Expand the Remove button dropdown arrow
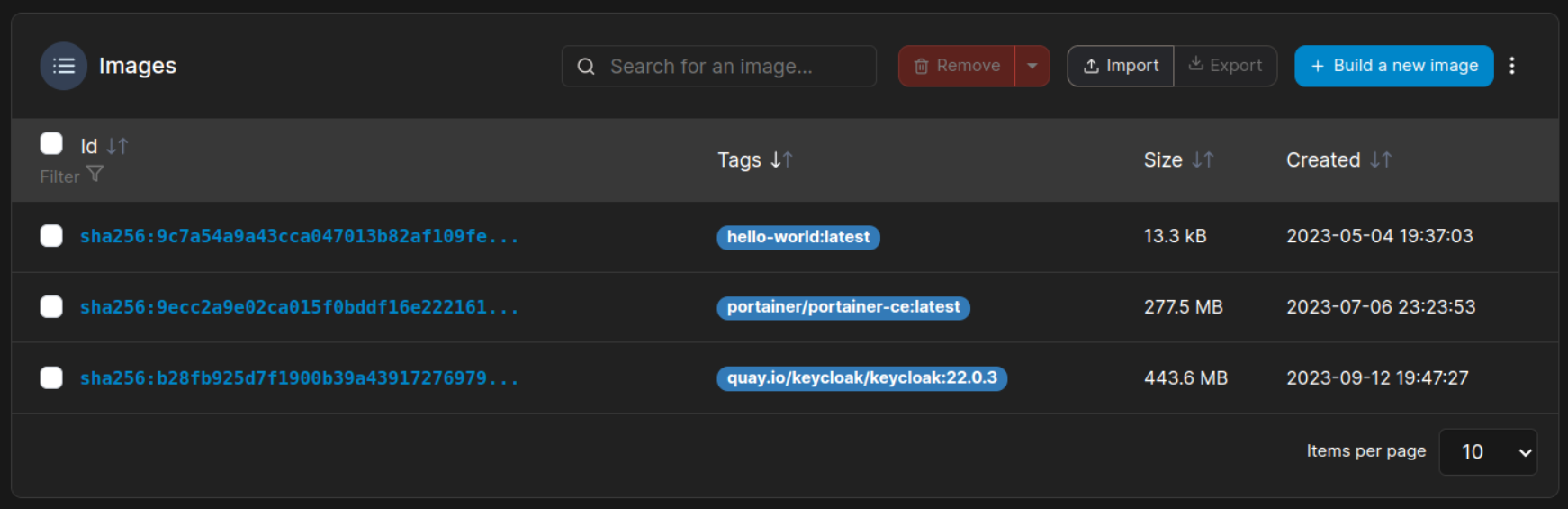This screenshot has height=509, width=1568. pyautogui.click(x=1032, y=66)
